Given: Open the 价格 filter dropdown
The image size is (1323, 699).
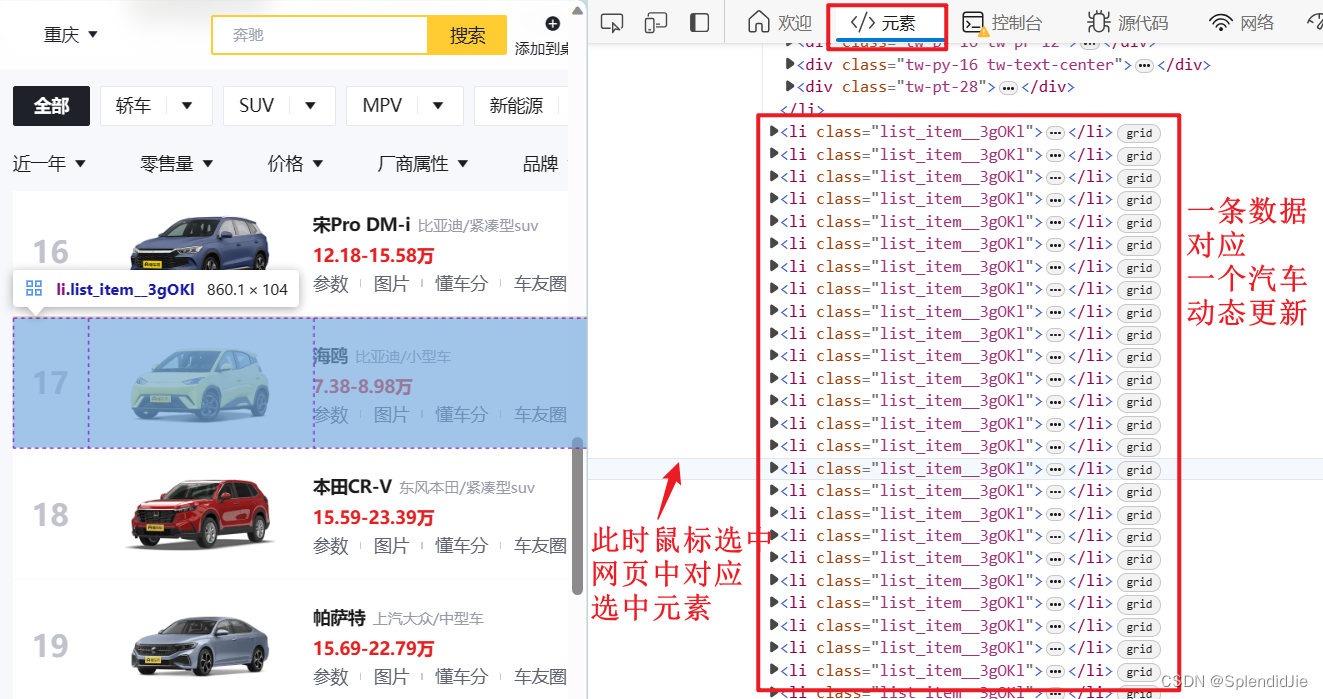Looking at the screenshot, I should pyautogui.click(x=295, y=163).
